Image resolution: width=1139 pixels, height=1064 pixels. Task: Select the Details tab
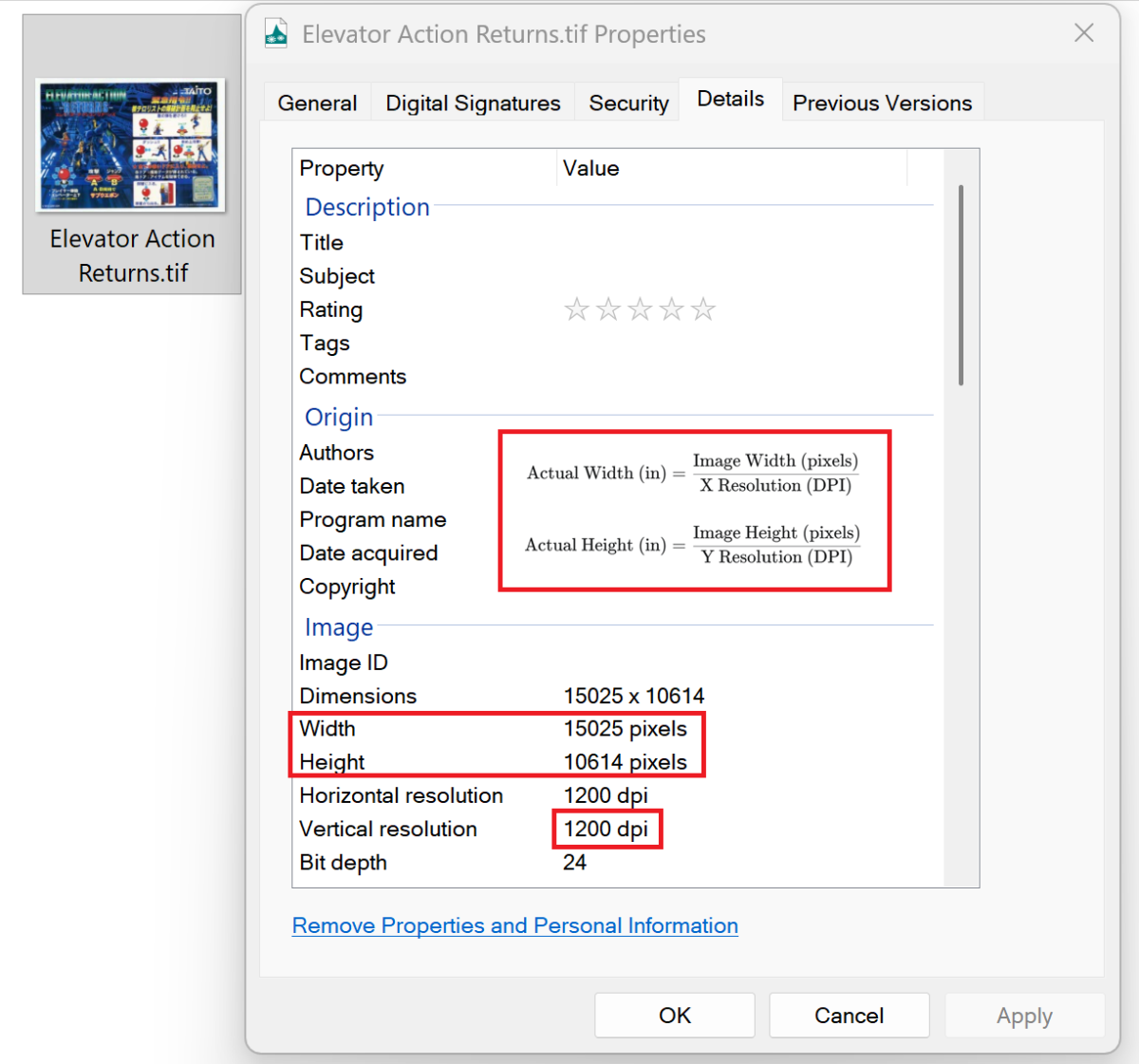tap(730, 99)
